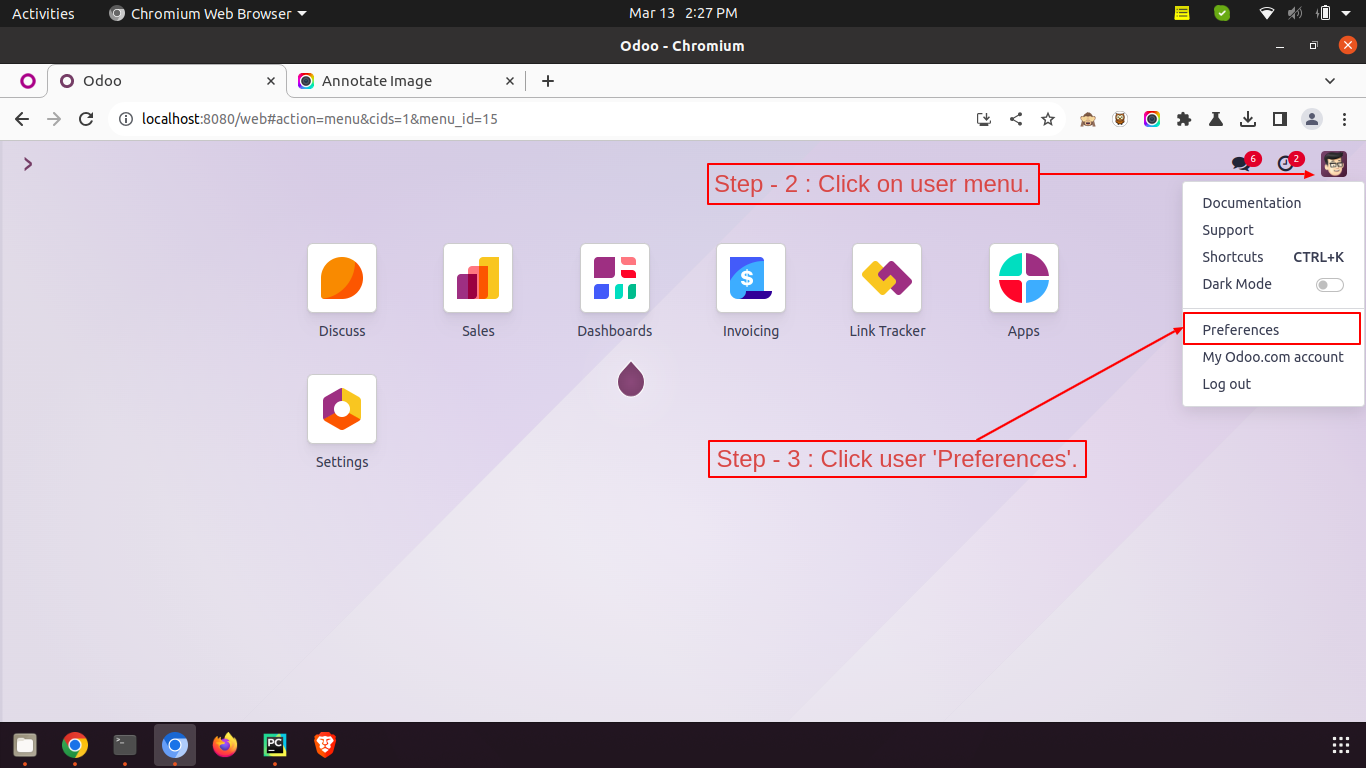Open the Dashboards app

(x=615, y=278)
